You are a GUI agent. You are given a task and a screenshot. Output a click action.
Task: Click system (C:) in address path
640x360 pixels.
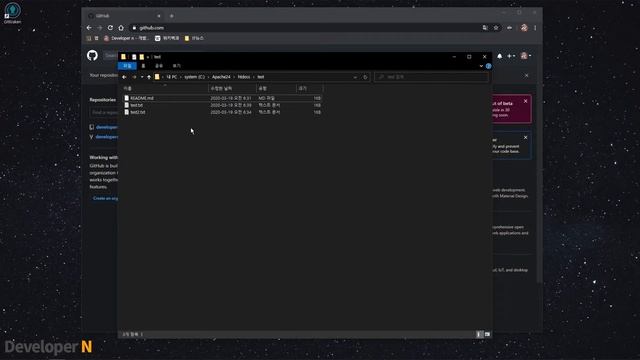click(194, 77)
